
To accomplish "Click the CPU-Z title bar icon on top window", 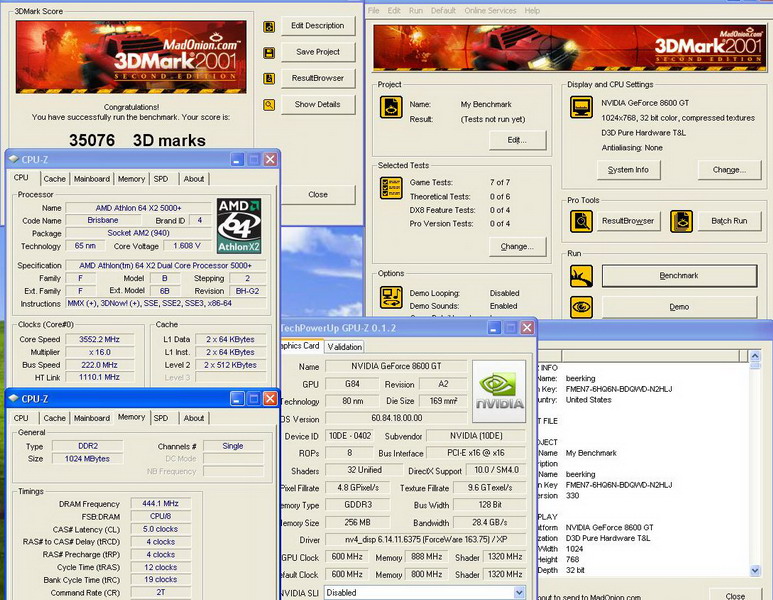I will [14, 159].
